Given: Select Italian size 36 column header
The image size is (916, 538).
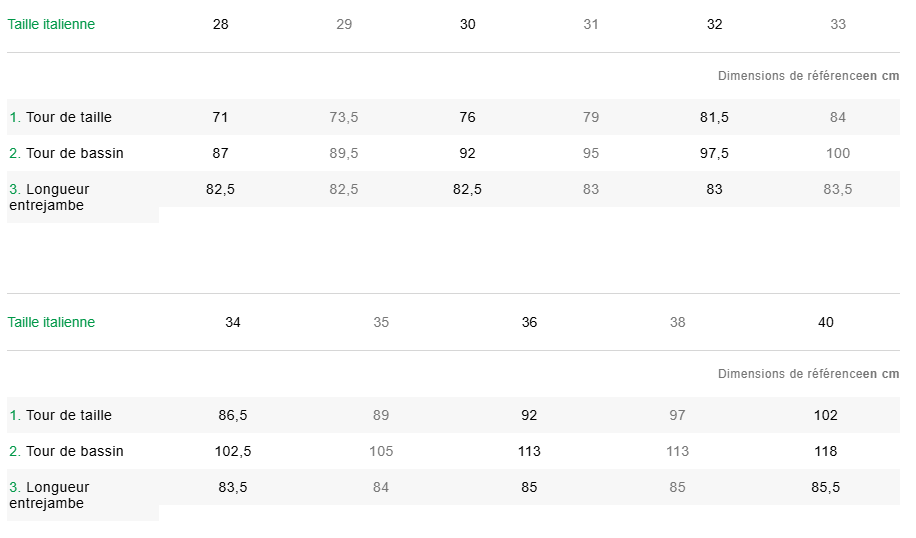Looking at the screenshot, I should coord(529,322).
